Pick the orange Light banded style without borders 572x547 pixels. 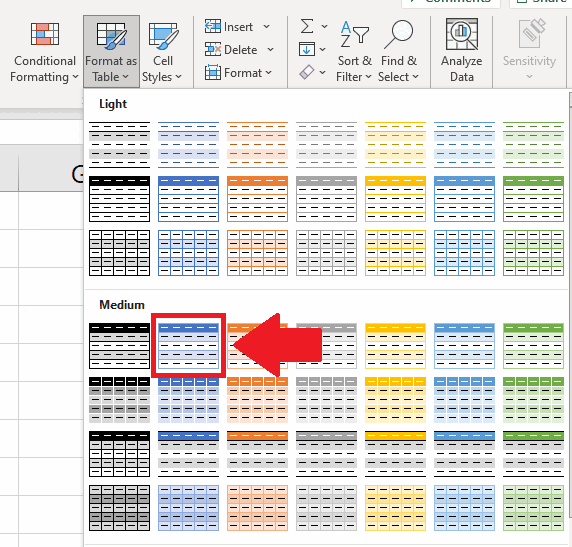pos(257,145)
